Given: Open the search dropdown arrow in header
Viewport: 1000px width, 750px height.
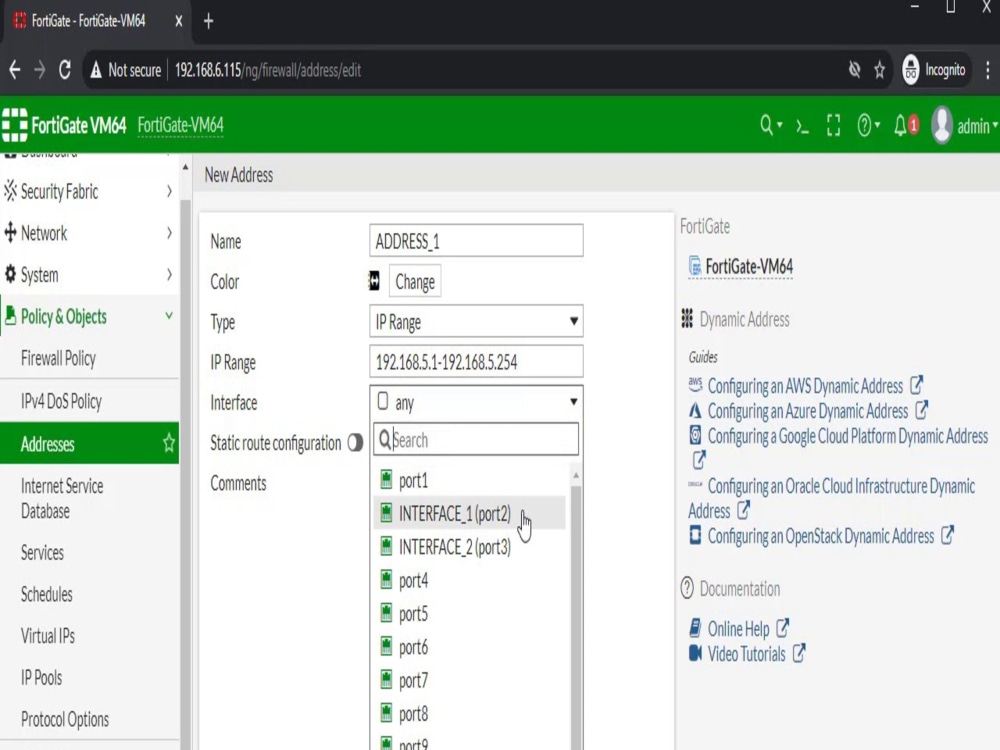Looking at the screenshot, I should (x=780, y=125).
